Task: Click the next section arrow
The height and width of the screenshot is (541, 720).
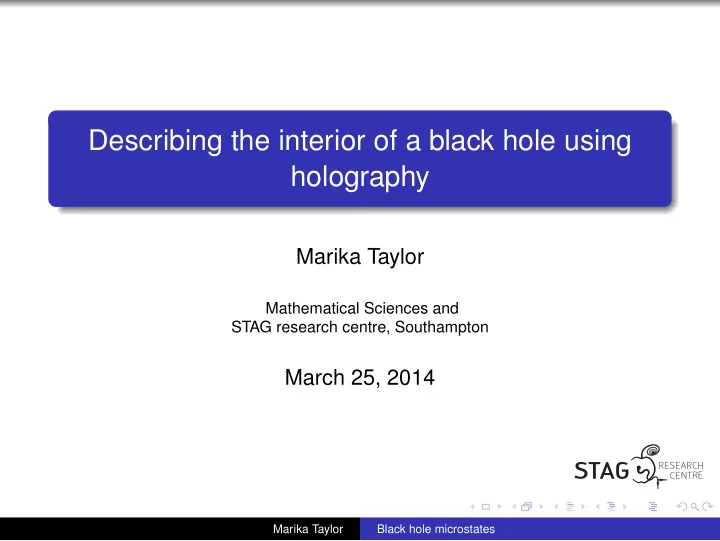Action: pyautogui.click(x=625, y=507)
